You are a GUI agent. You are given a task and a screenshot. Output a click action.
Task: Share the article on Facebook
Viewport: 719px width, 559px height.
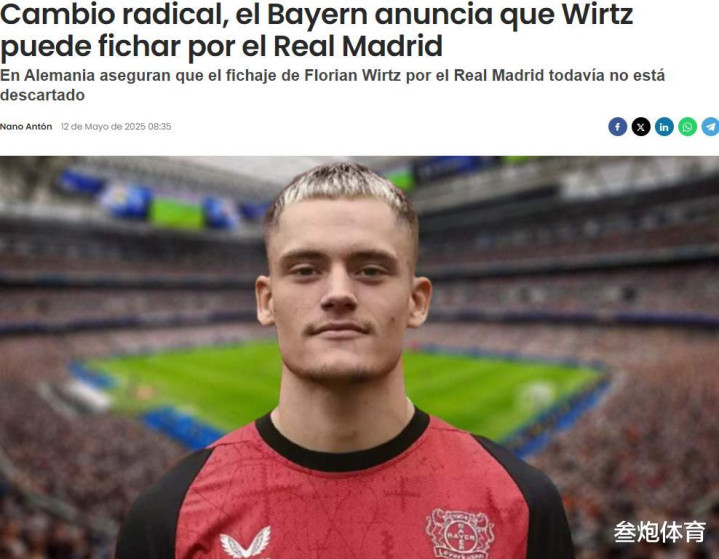tap(618, 127)
